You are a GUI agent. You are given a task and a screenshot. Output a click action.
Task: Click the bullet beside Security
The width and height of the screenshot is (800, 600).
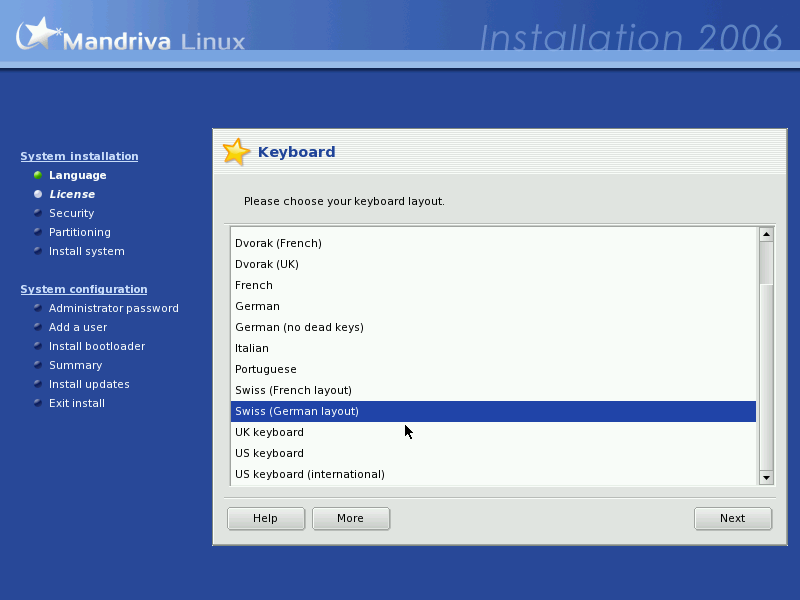(x=38, y=213)
